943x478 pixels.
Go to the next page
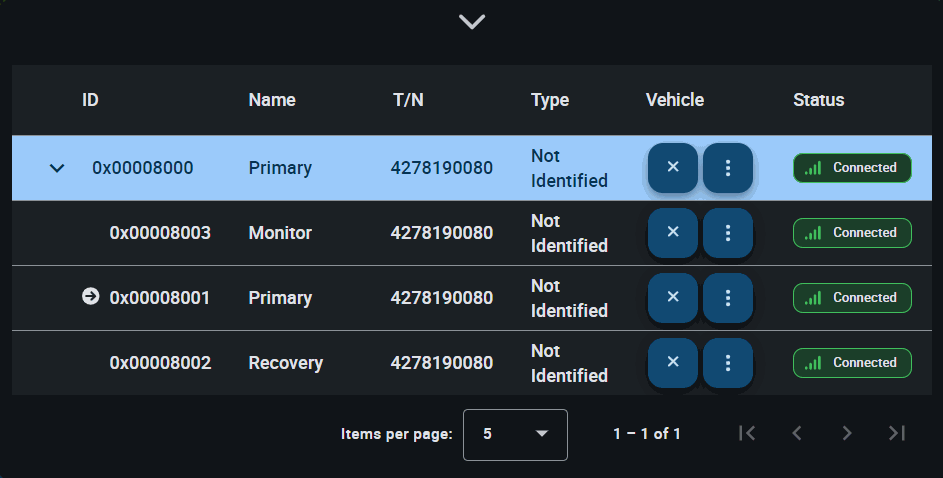847,433
